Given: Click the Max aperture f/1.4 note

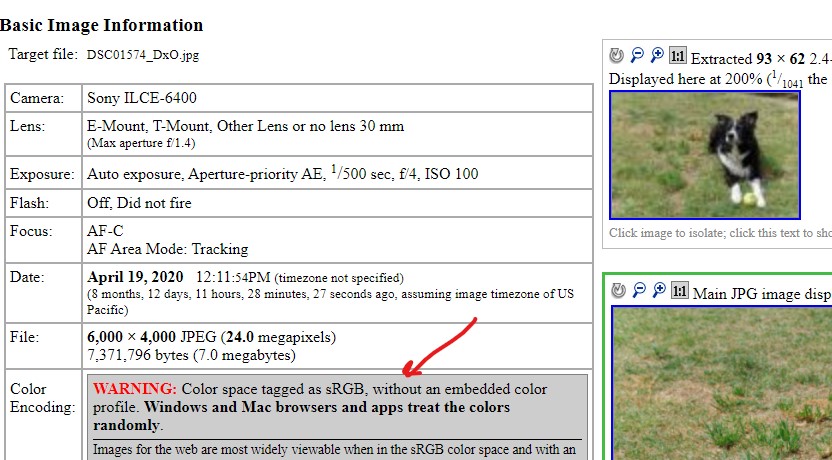Looking at the screenshot, I should (x=141, y=143).
